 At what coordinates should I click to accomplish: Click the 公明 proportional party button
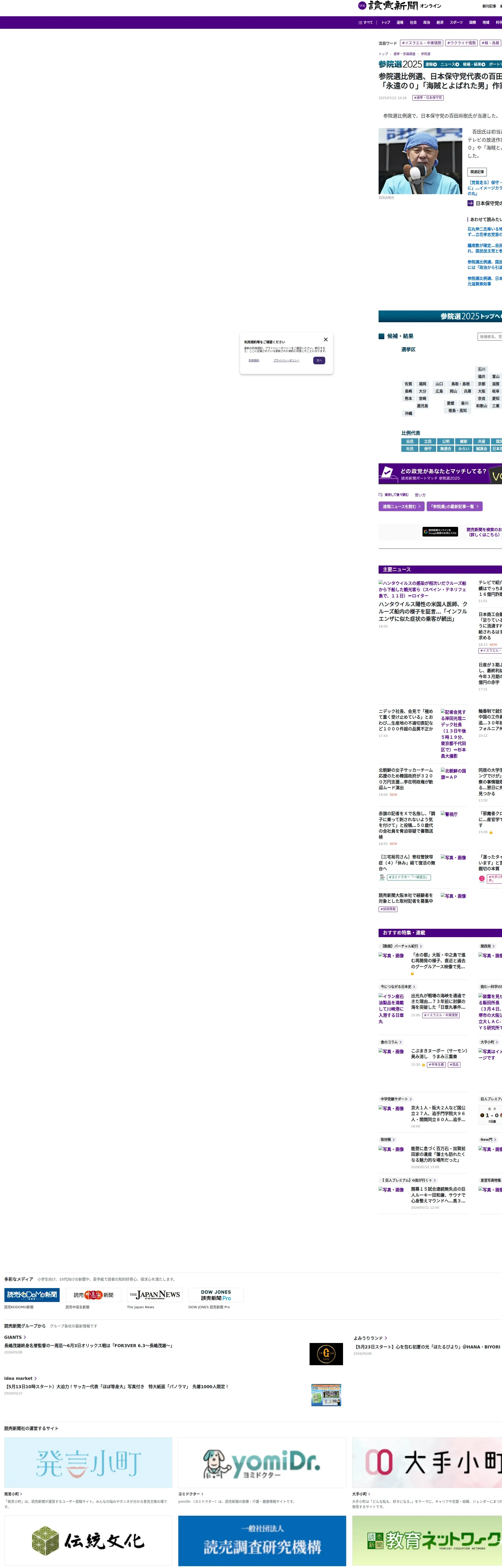(446, 441)
